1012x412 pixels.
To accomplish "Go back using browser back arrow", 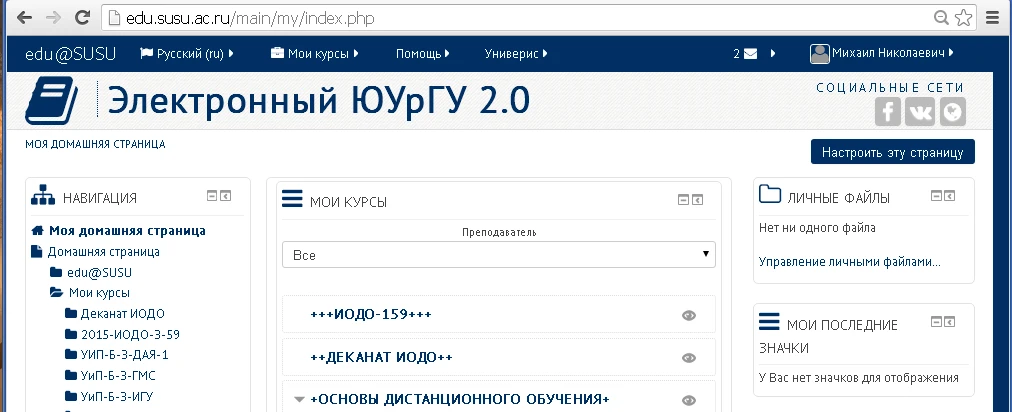I will click(x=24, y=17).
